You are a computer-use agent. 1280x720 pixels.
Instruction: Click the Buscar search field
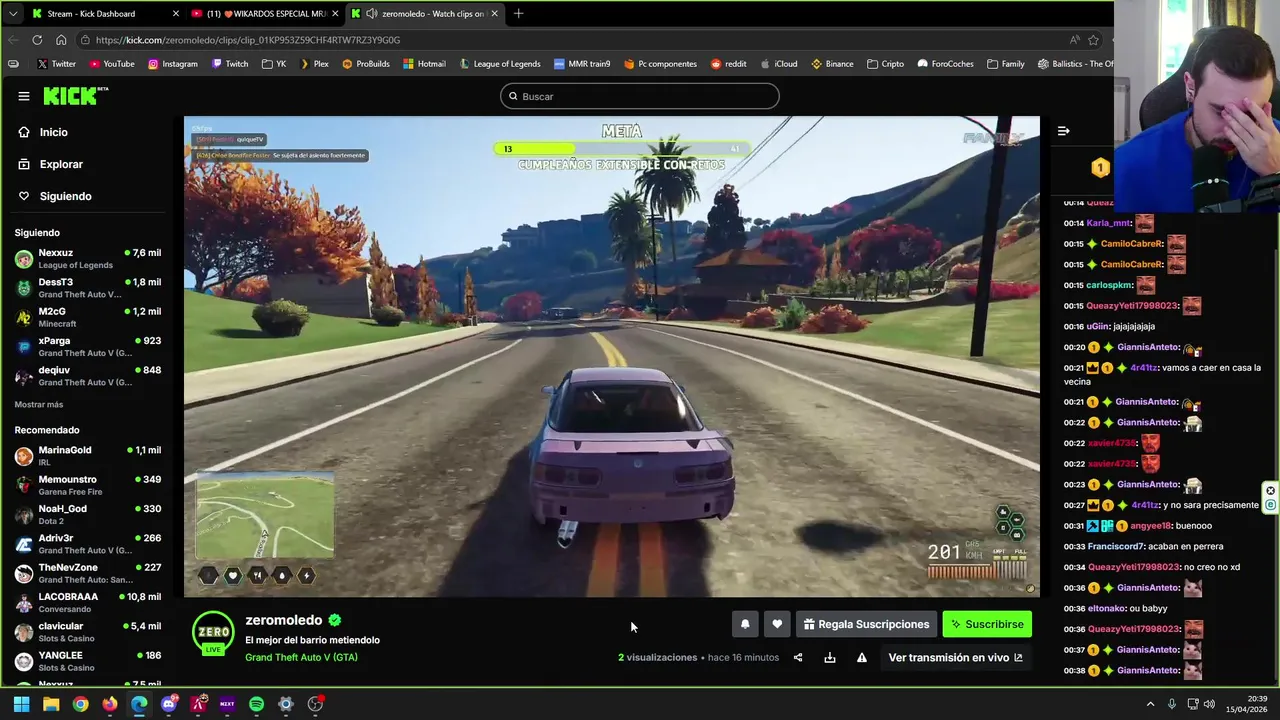[640, 96]
